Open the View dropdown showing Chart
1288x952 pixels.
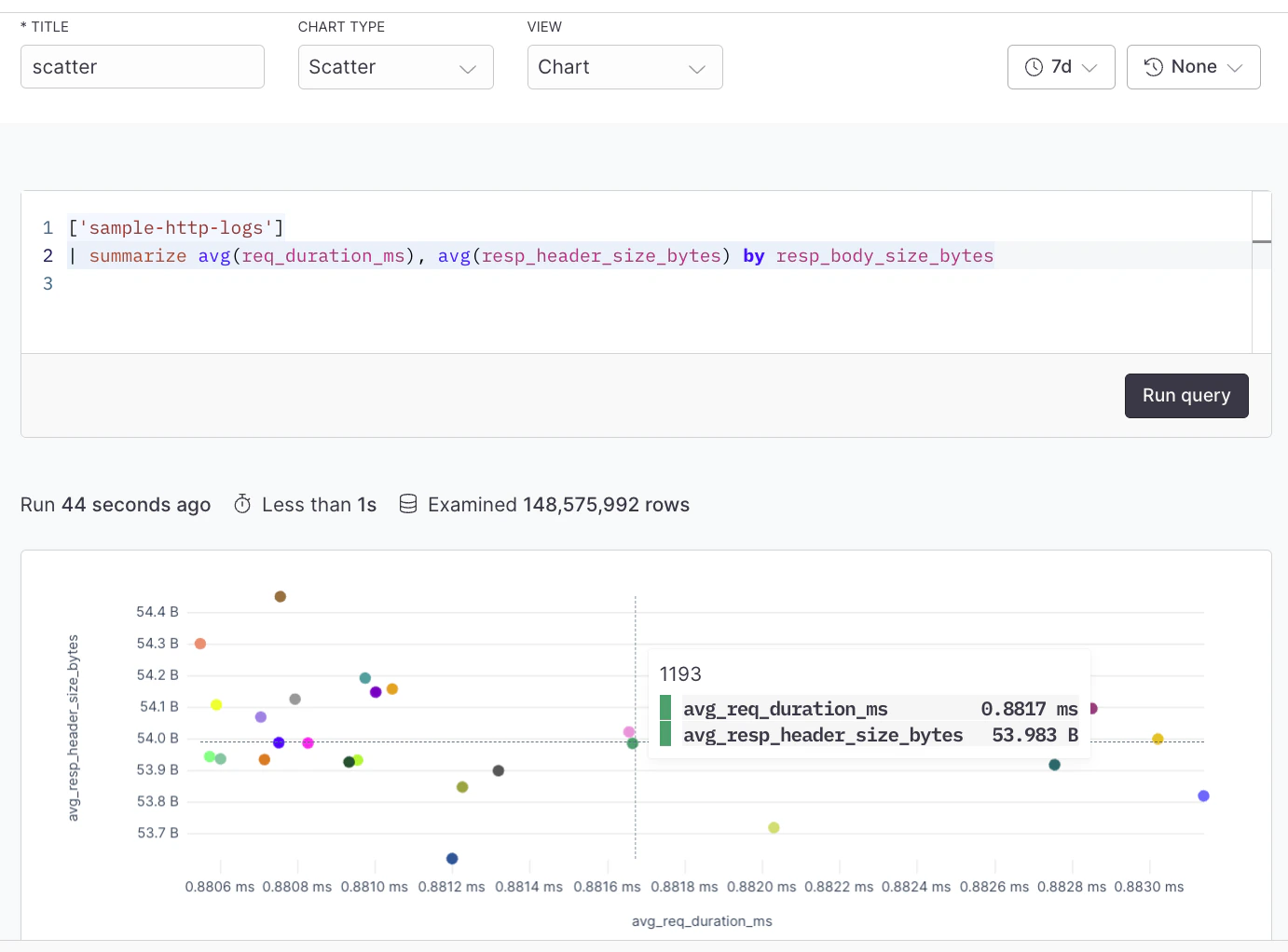(624, 67)
